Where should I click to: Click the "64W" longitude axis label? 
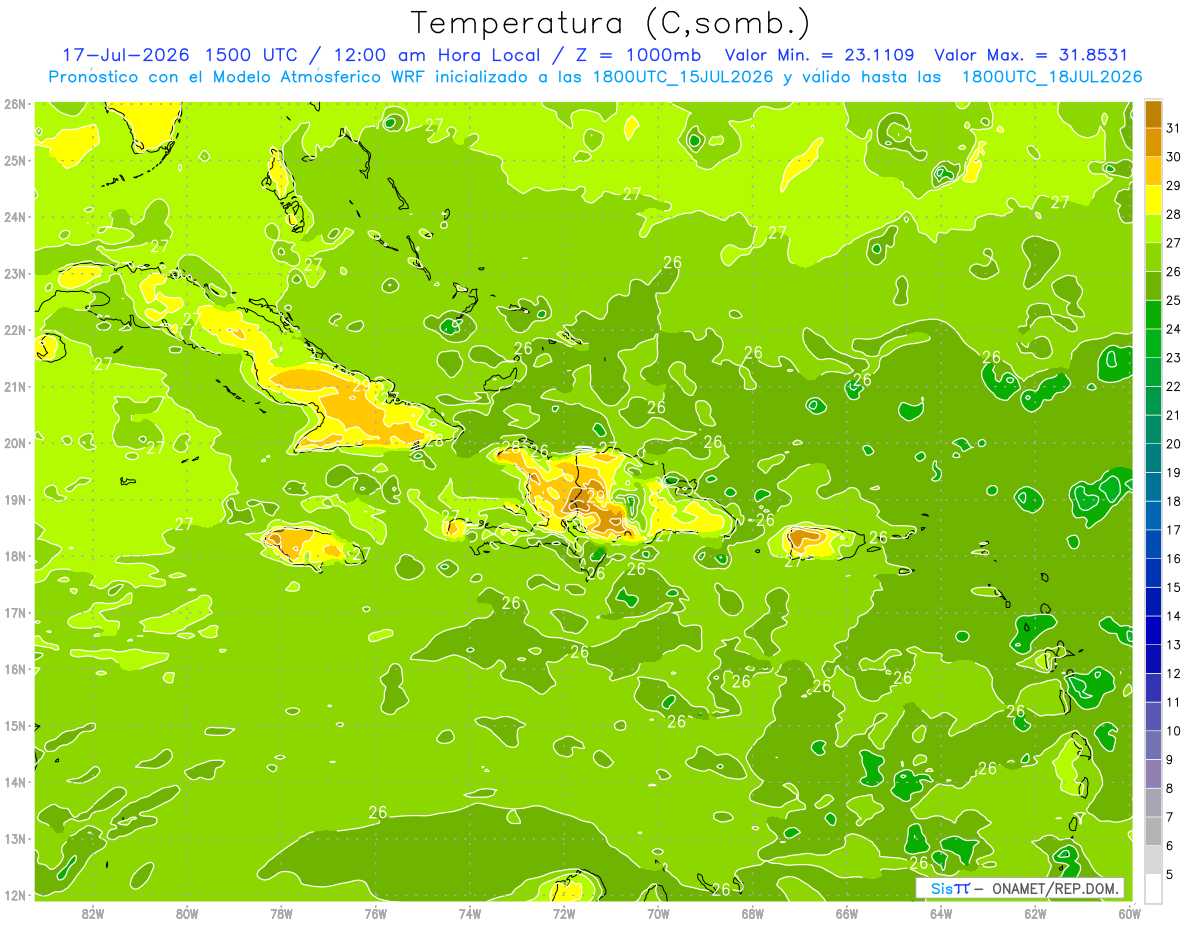pos(941,913)
